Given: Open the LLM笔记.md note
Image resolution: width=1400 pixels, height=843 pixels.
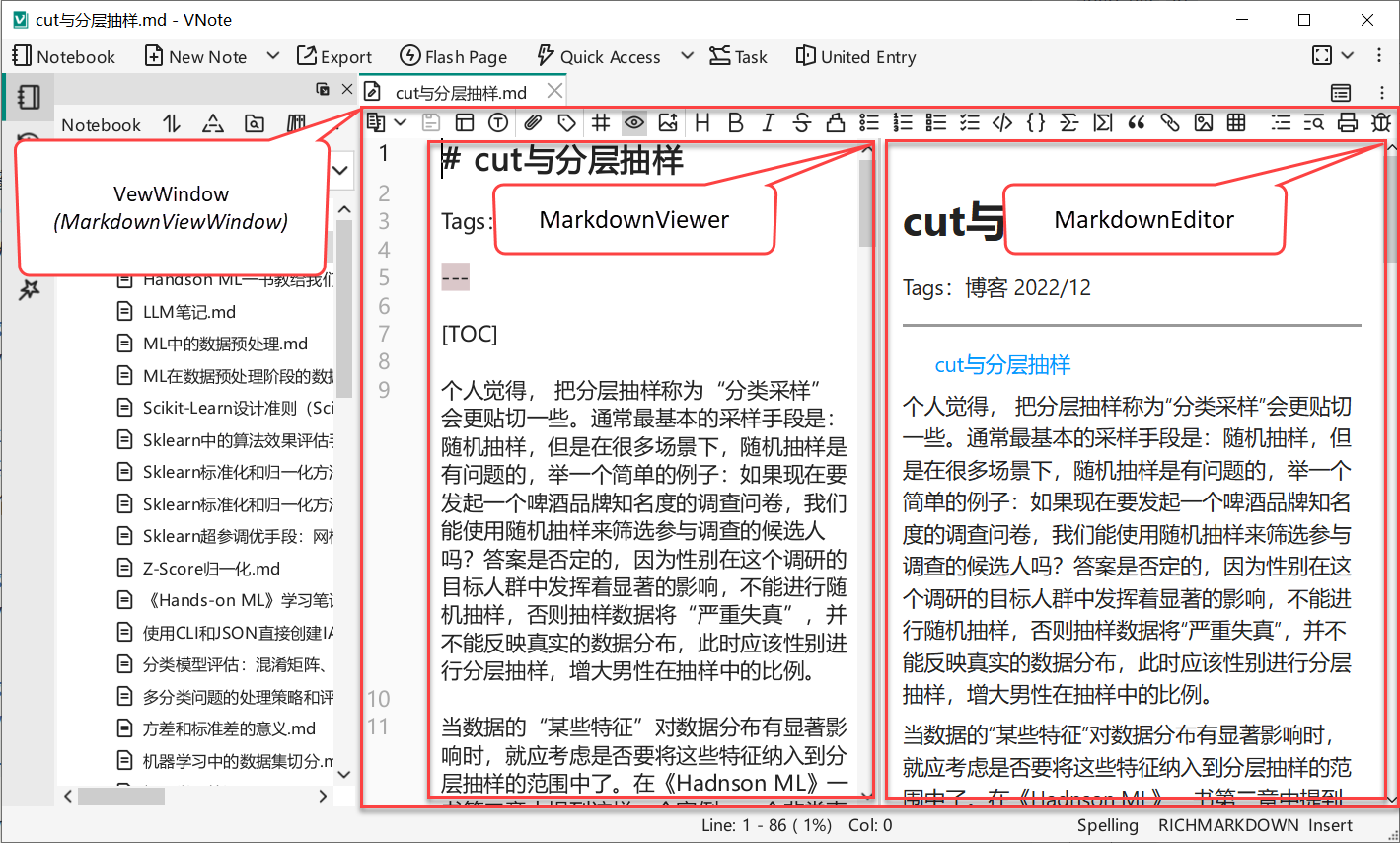Looking at the screenshot, I should coord(188,312).
